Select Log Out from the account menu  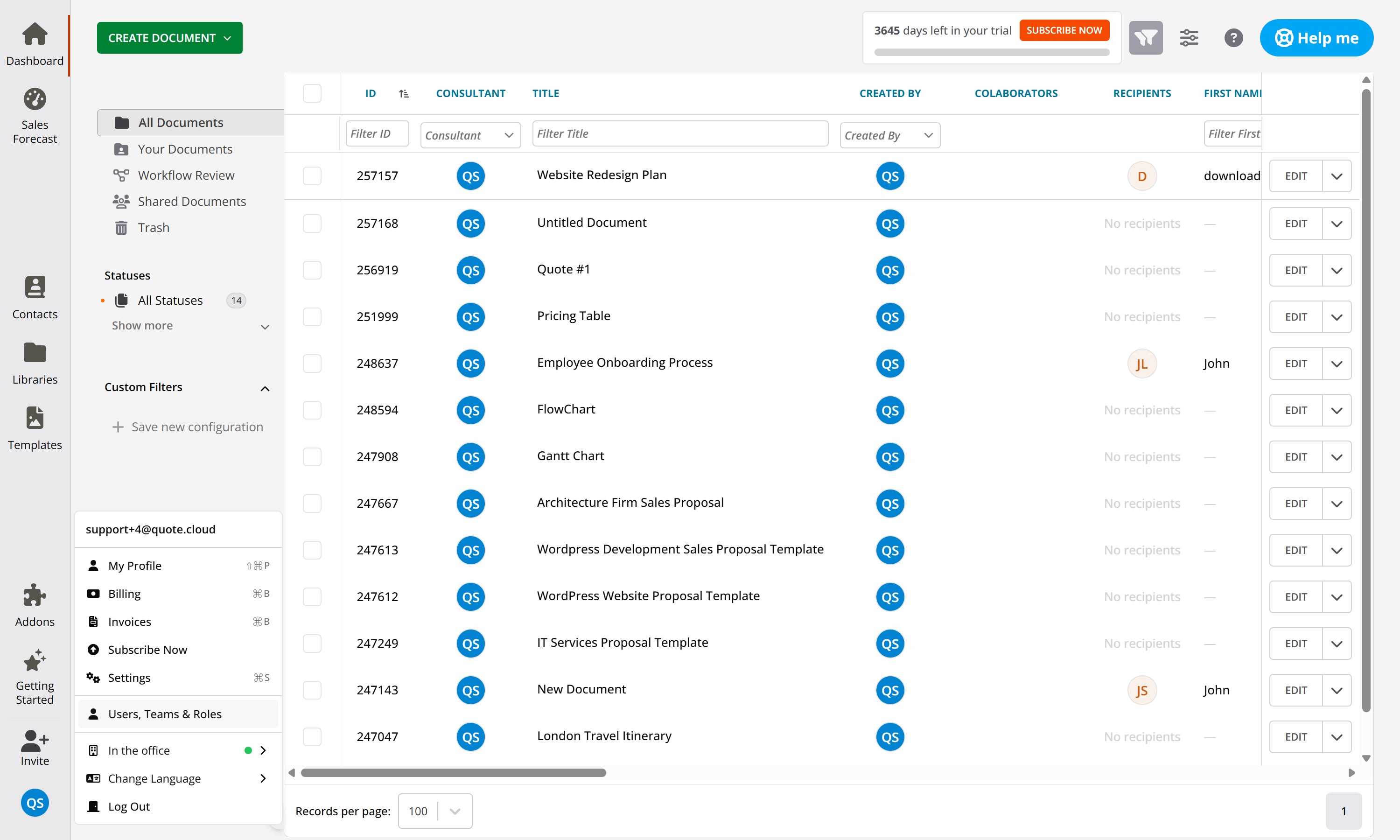click(128, 806)
